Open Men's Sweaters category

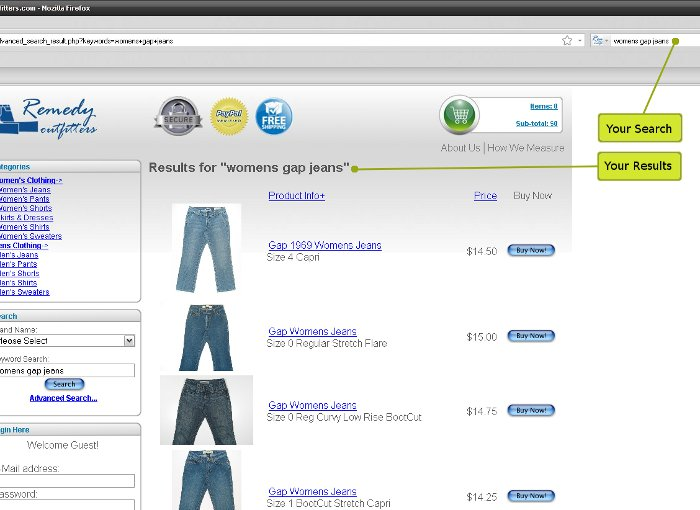24,292
